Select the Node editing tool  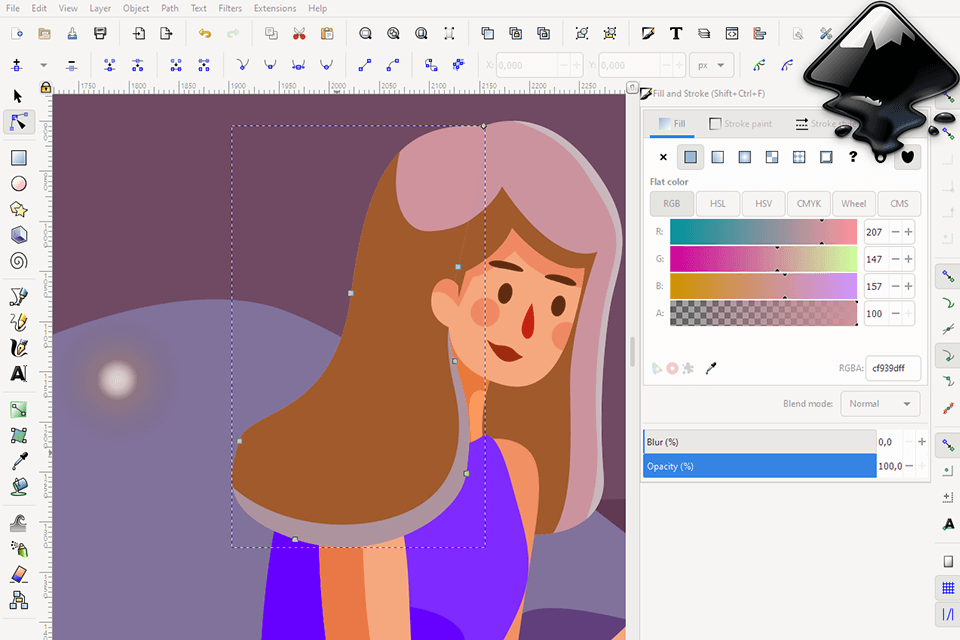coord(18,122)
